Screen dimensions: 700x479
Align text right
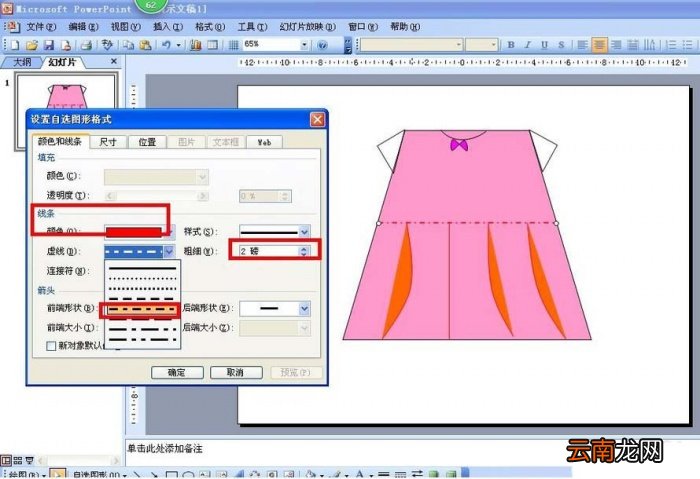[616, 45]
